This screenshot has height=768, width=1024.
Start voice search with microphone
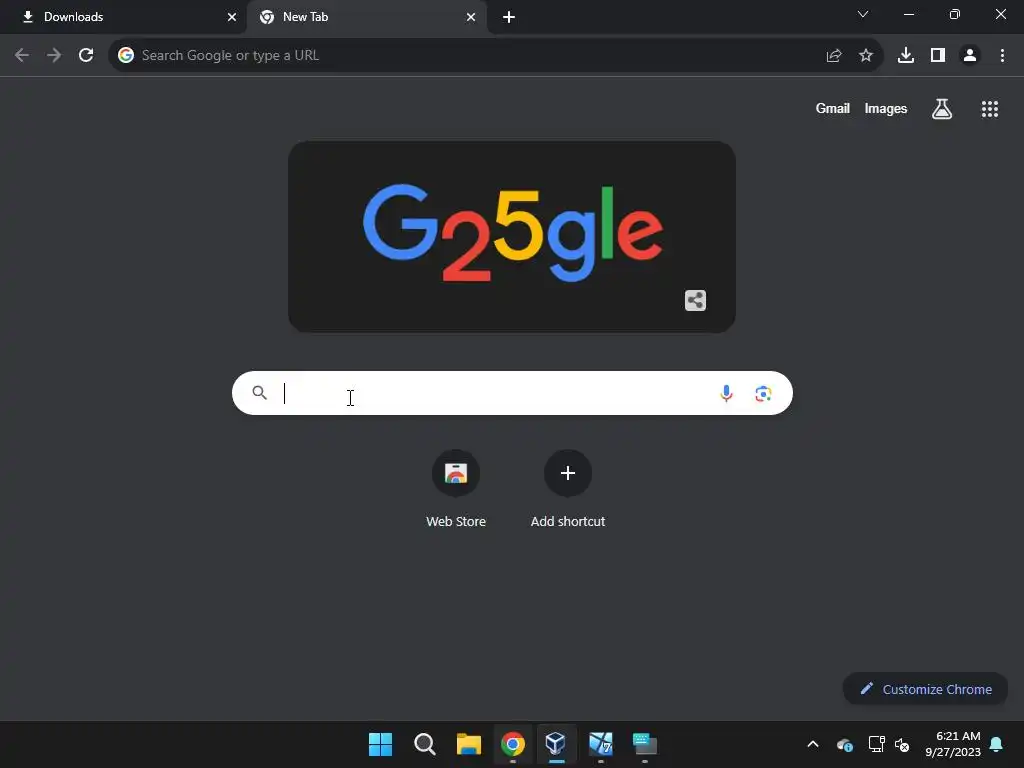(726, 393)
